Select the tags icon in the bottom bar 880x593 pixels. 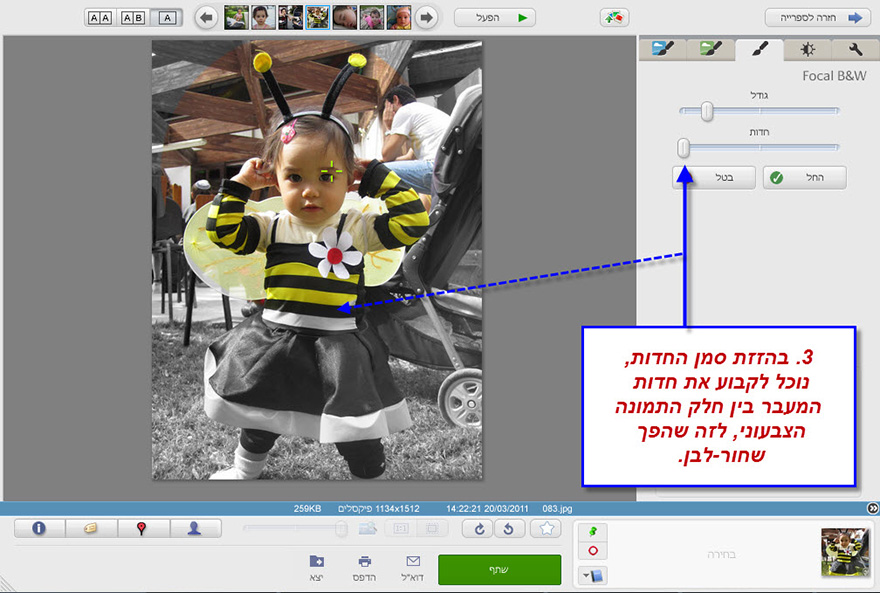coord(92,529)
